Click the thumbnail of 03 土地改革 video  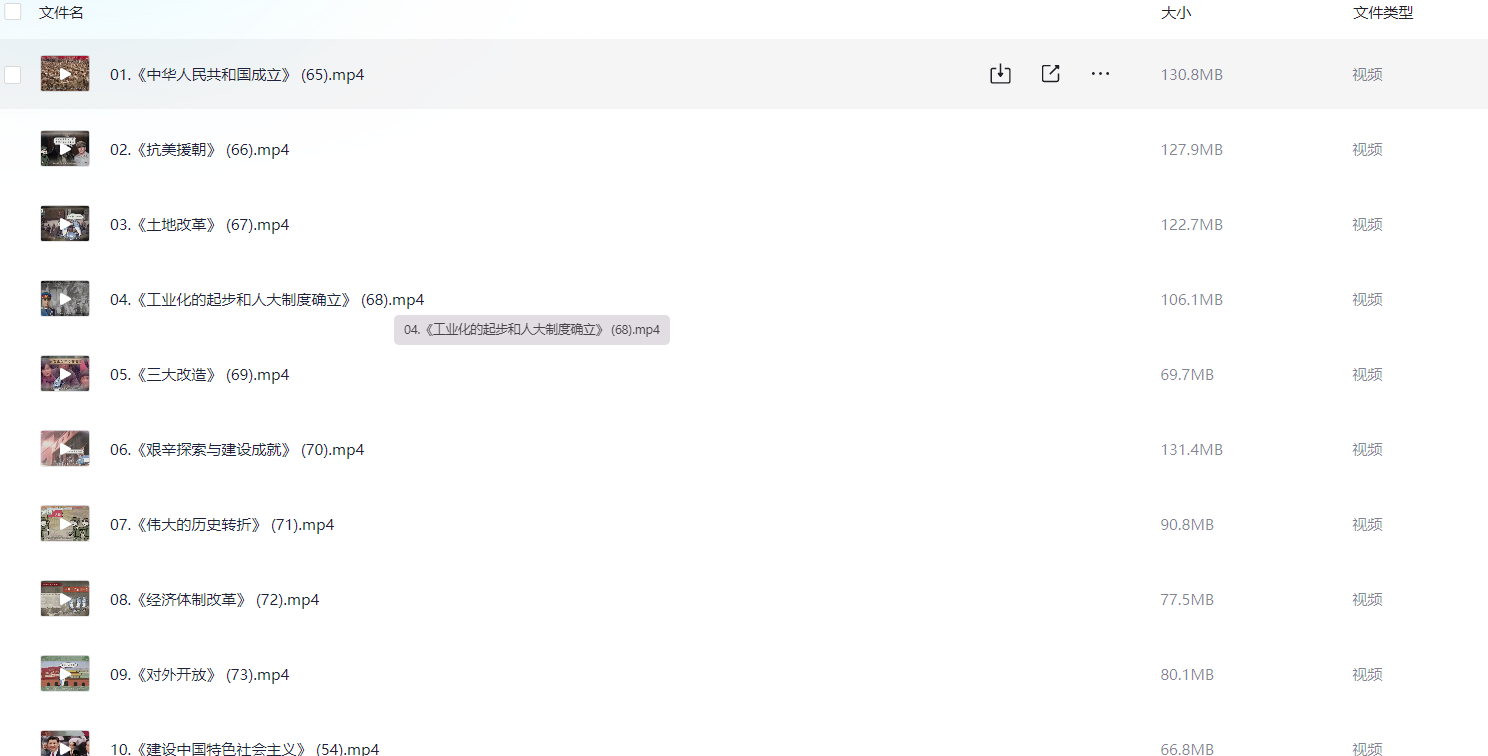(x=65, y=224)
